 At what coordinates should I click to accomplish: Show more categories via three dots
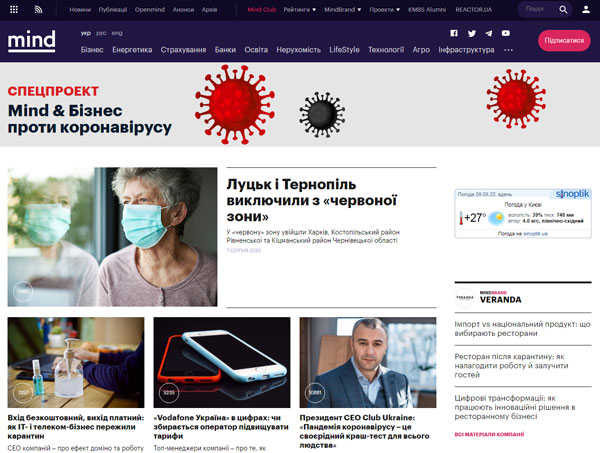tap(508, 50)
